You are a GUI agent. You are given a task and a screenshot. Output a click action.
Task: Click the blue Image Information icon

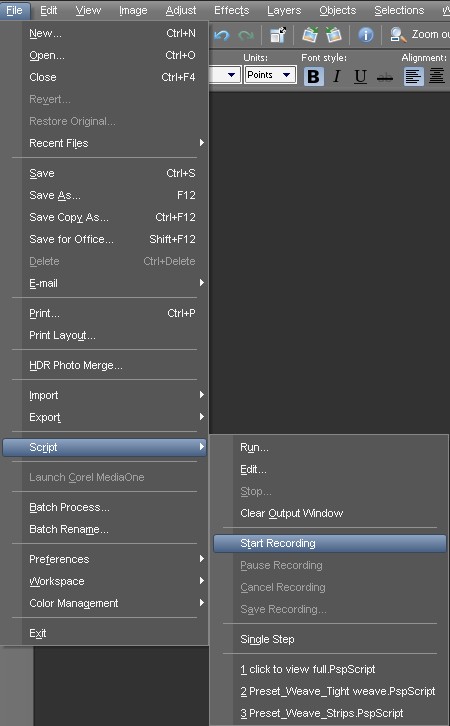pos(365,35)
